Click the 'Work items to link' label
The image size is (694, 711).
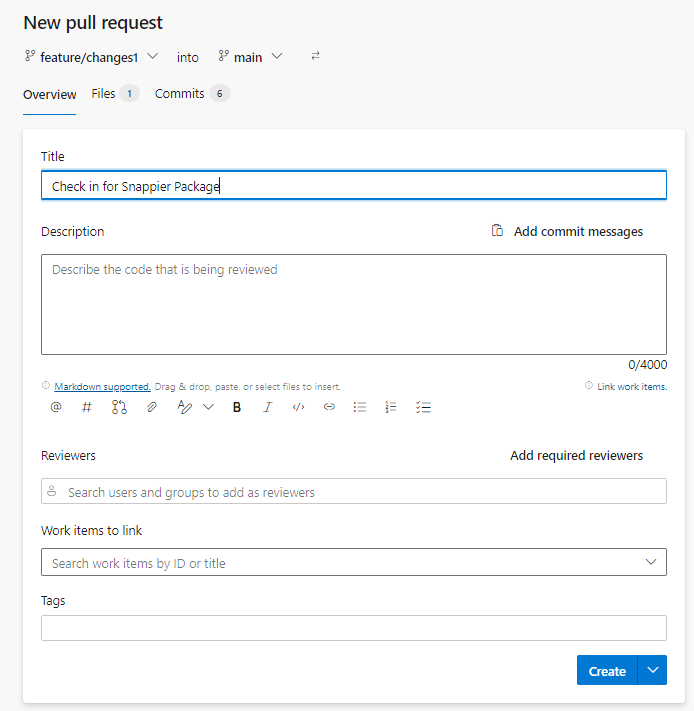(92, 530)
